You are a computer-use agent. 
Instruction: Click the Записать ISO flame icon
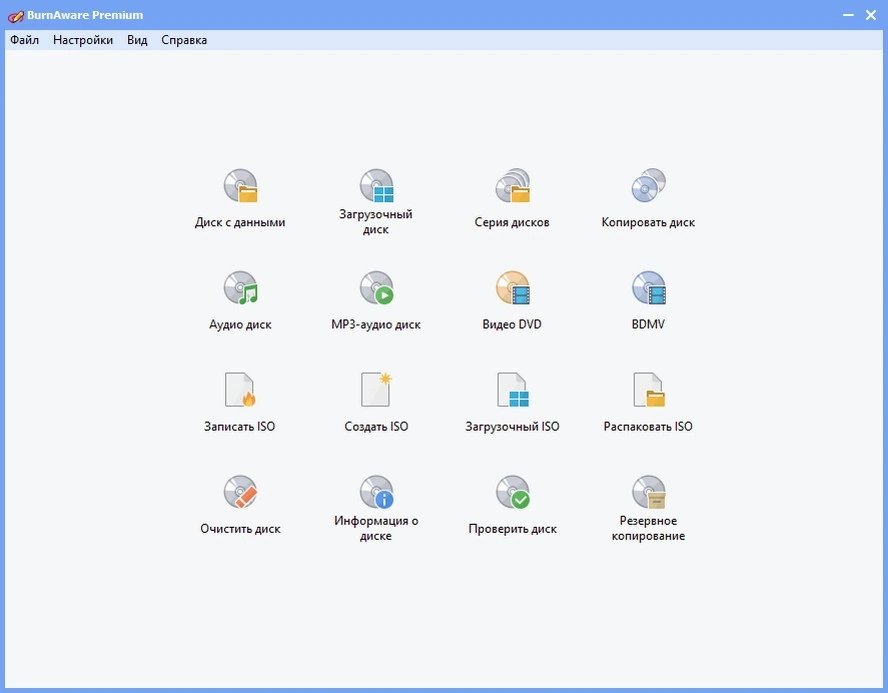click(240, 390)
